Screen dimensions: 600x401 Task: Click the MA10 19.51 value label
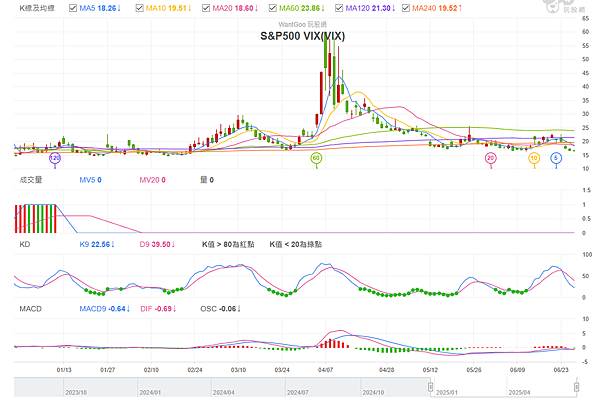coord(169,8)
